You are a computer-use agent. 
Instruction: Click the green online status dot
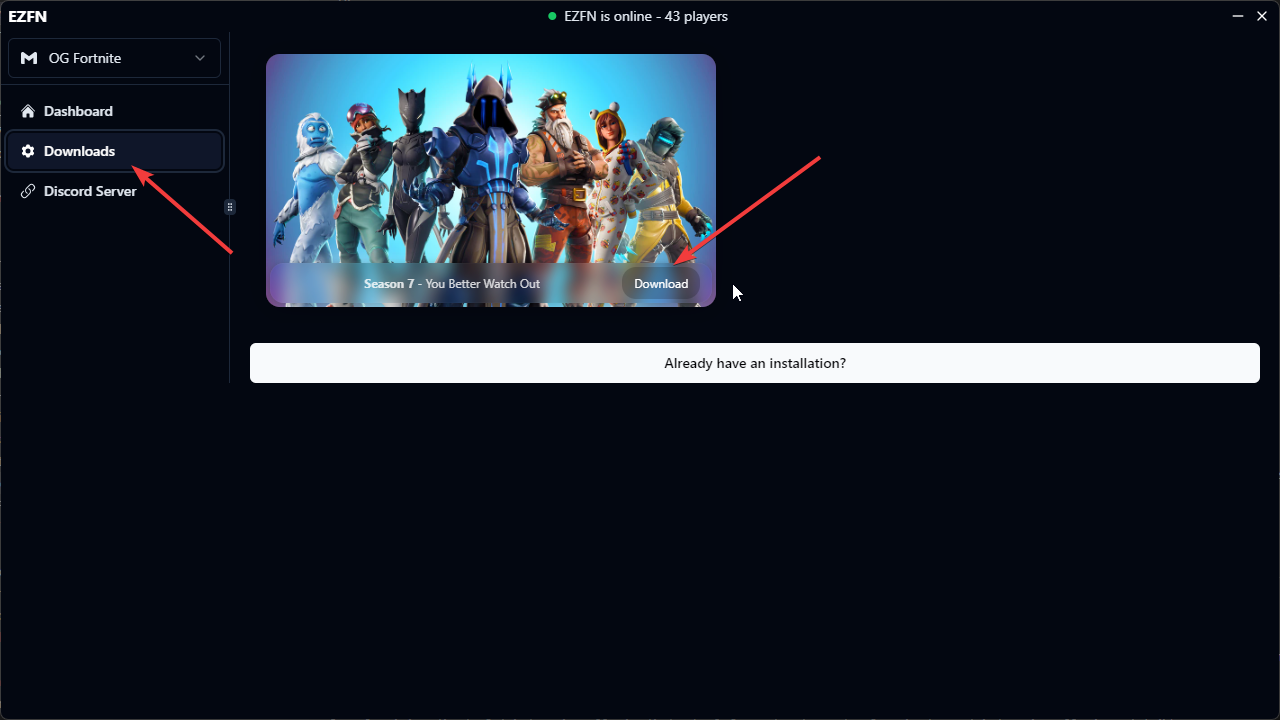pos(552,16)
